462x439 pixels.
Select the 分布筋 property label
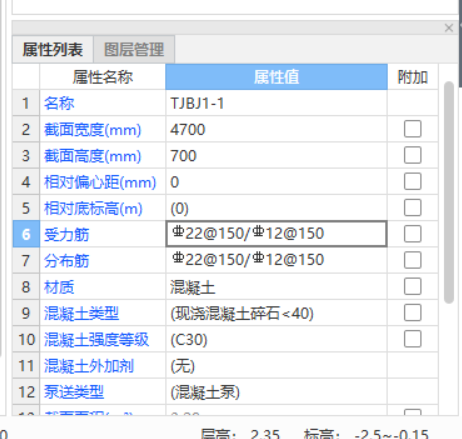click(x=67, y=261)
